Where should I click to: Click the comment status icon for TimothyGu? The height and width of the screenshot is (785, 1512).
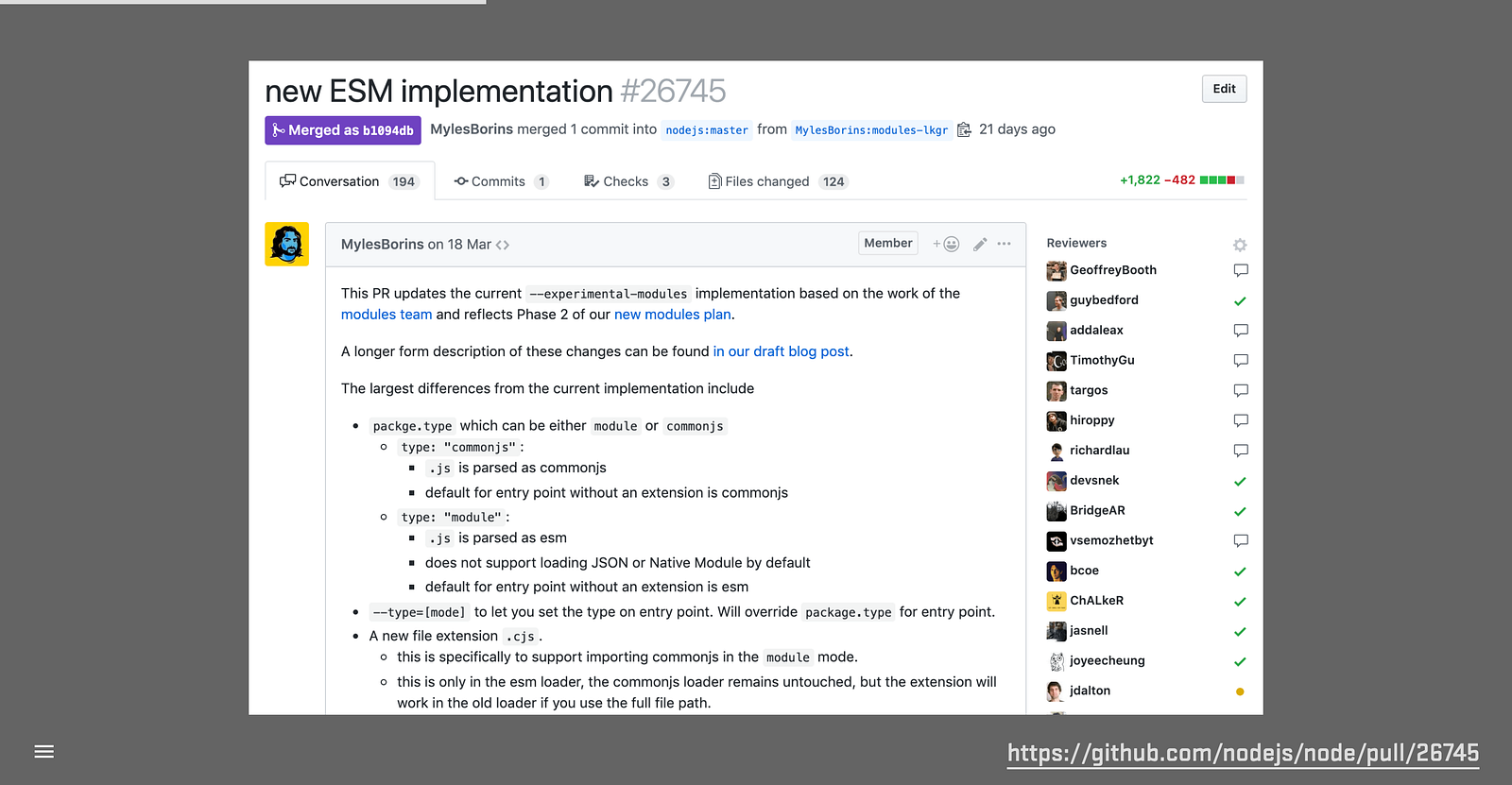[x=1241, y=361]
